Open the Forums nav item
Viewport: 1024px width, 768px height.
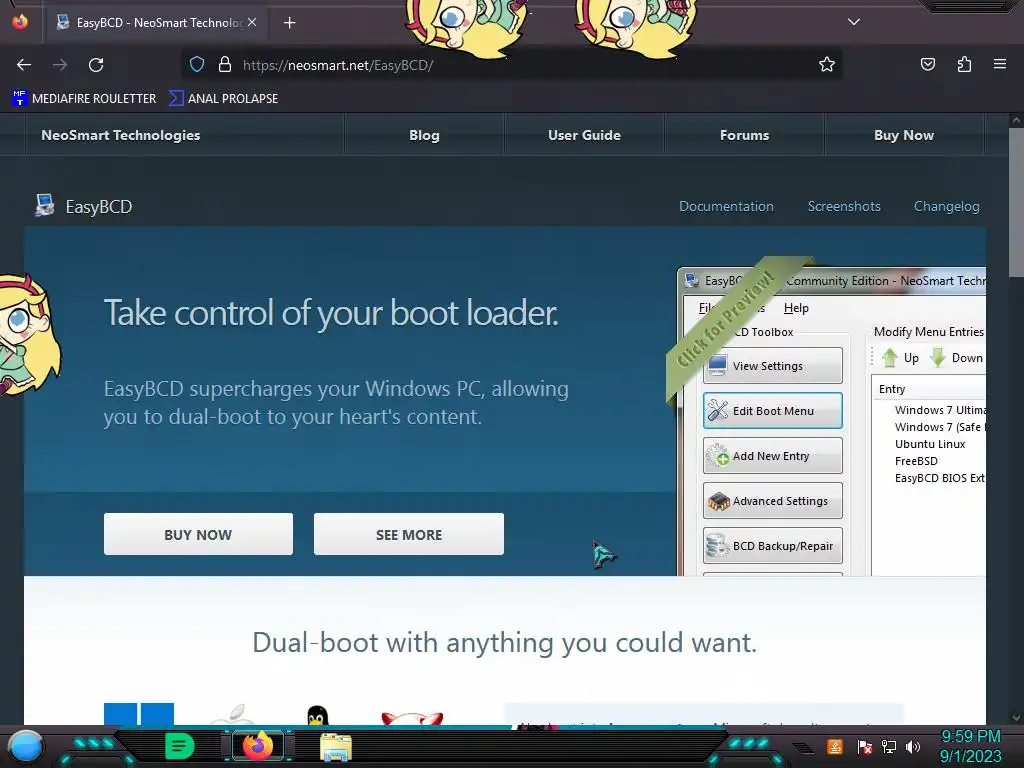pos(744,135)
